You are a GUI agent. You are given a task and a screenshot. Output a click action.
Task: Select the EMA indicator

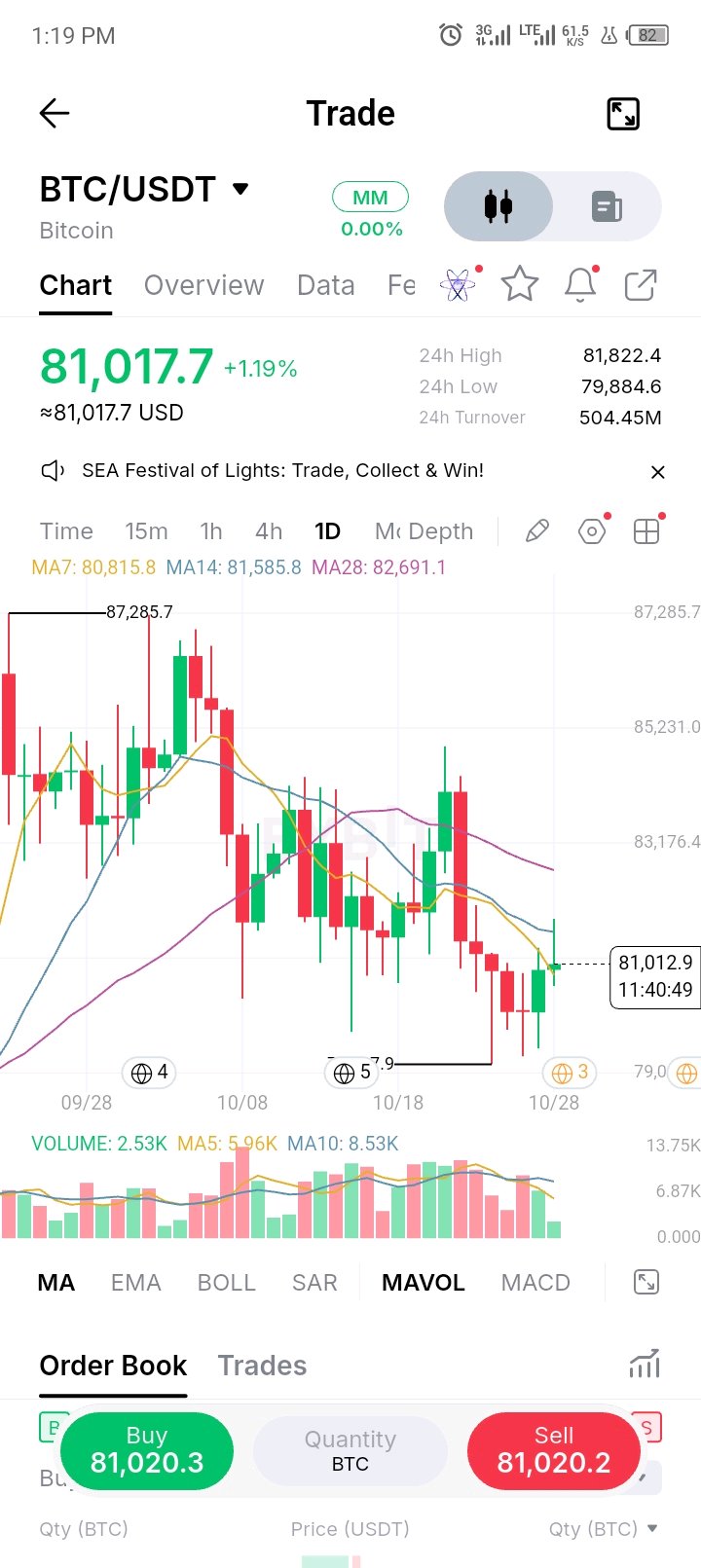tap(135, 1283)
